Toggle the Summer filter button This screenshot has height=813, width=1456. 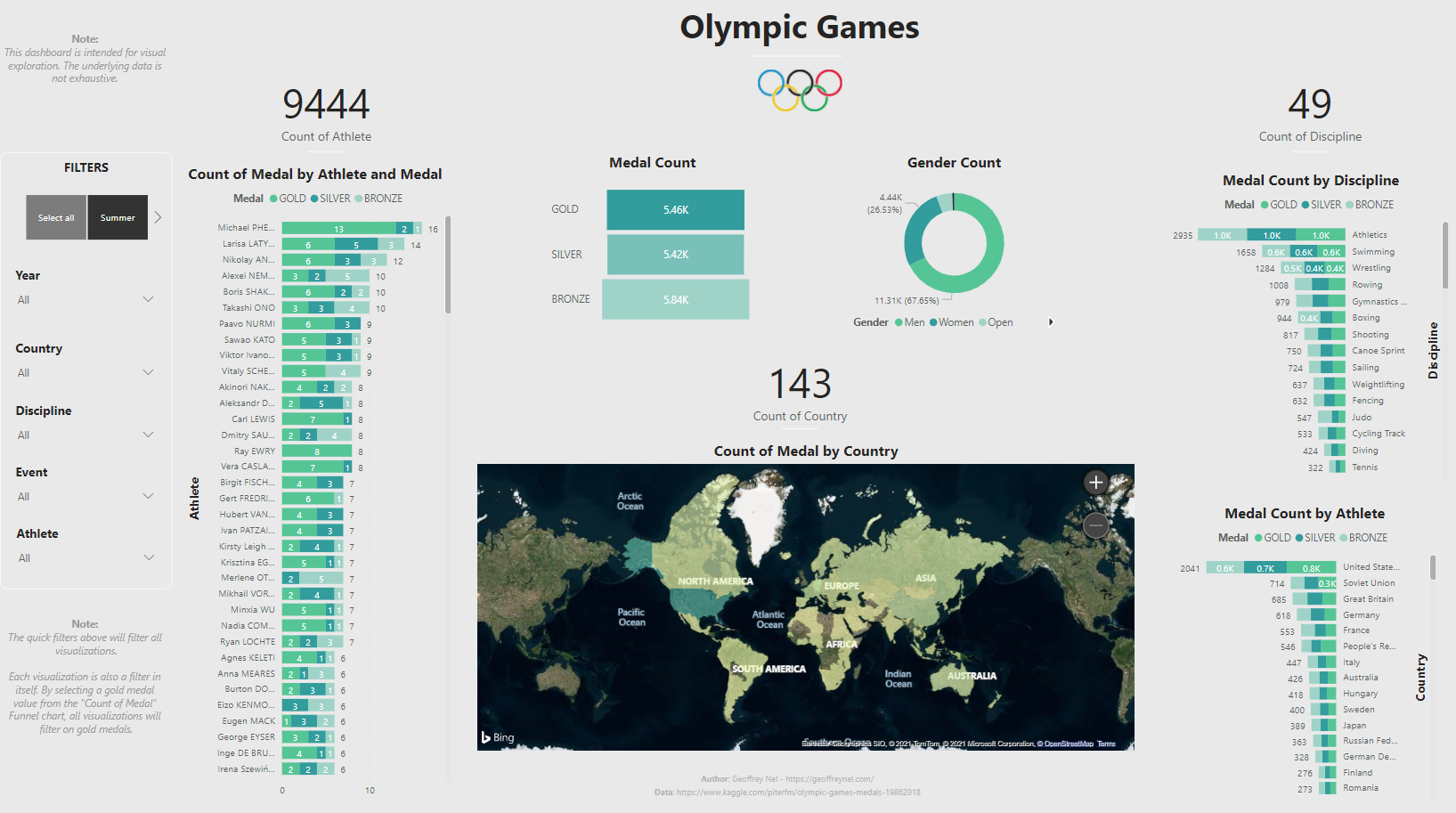tap(118, 217)
